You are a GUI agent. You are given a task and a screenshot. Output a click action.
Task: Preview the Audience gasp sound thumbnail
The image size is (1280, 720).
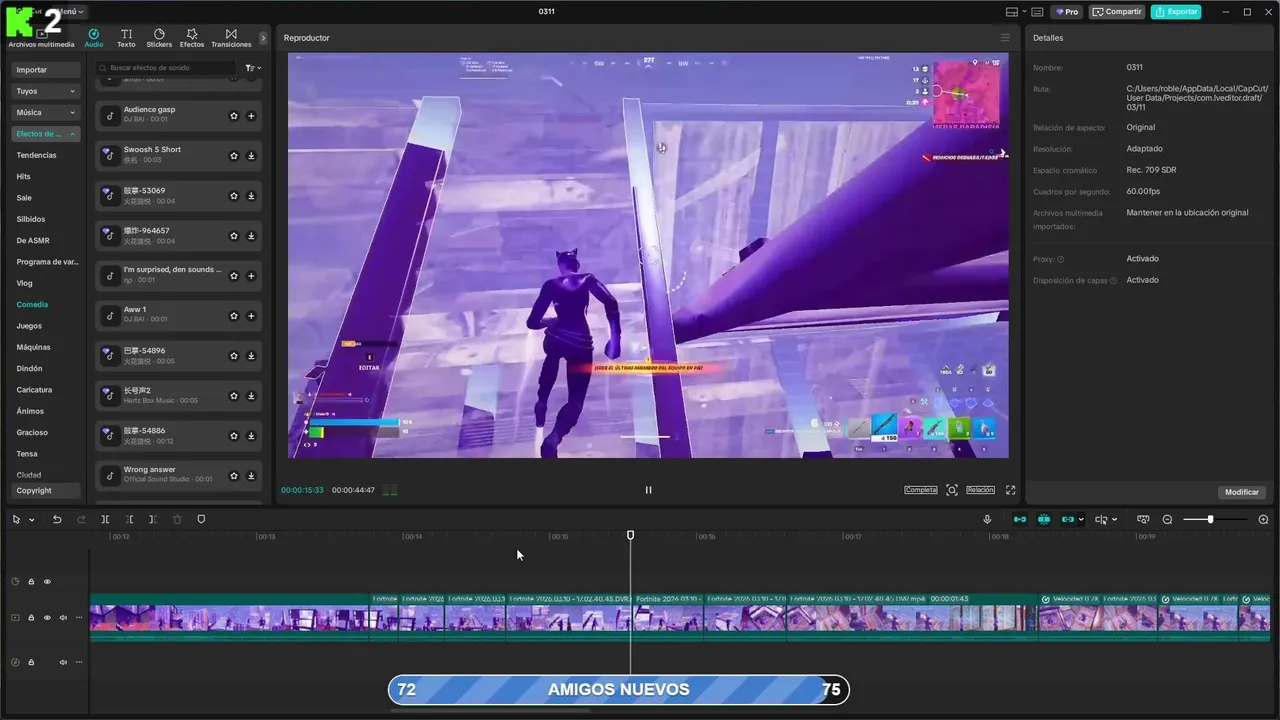(x=109, y=114)
